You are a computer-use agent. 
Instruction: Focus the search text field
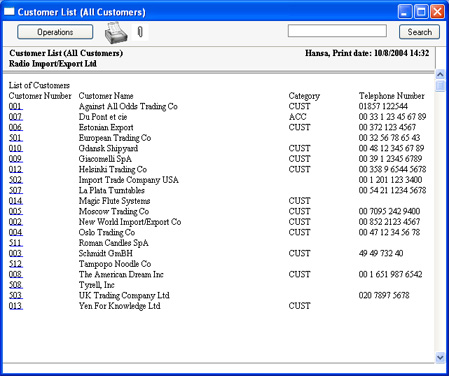pos(337,31)
